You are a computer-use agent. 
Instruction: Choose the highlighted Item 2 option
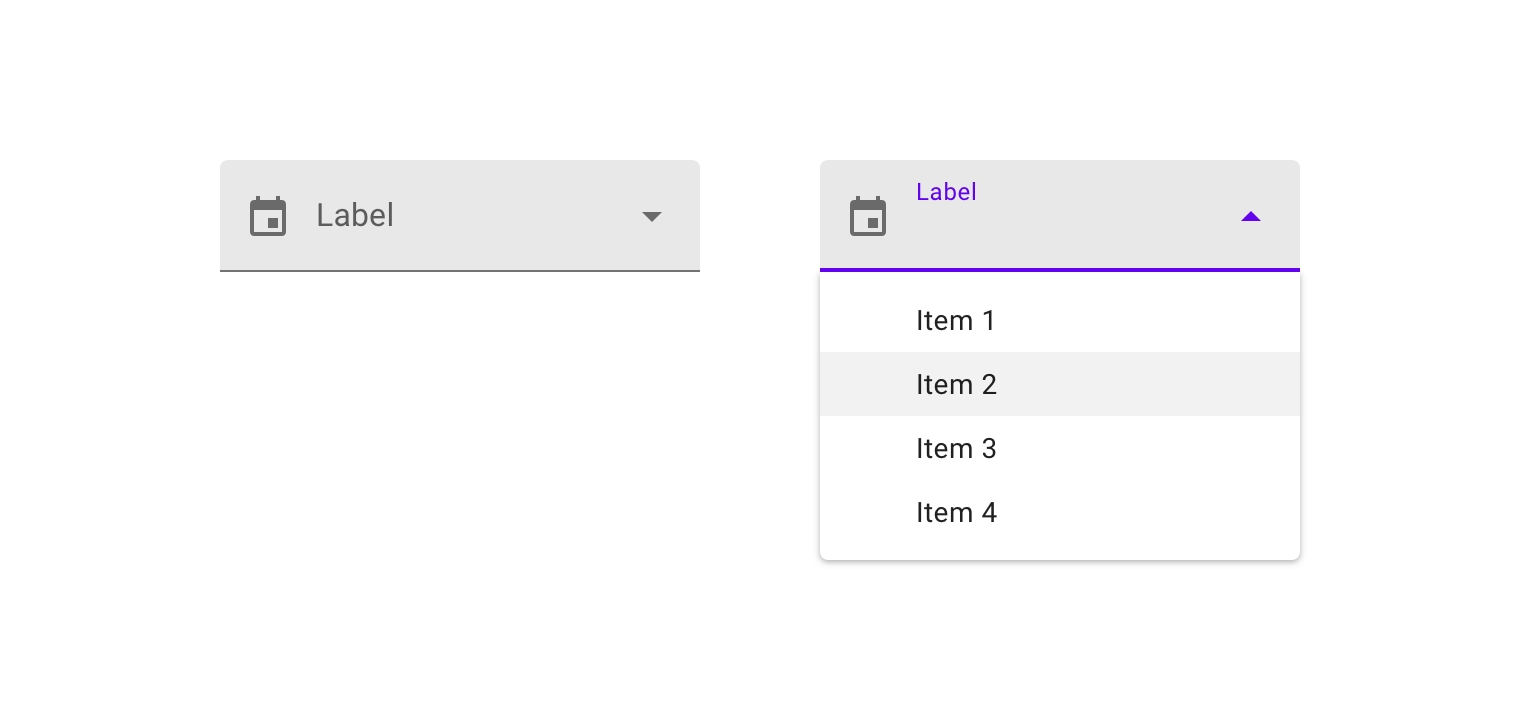(x=957, y=385)
